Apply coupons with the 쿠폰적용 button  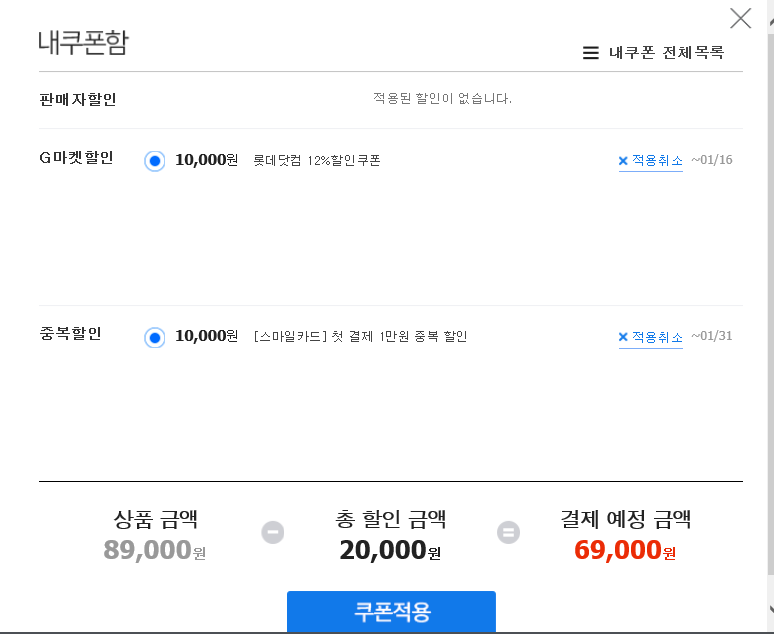(x=391, y=611)
